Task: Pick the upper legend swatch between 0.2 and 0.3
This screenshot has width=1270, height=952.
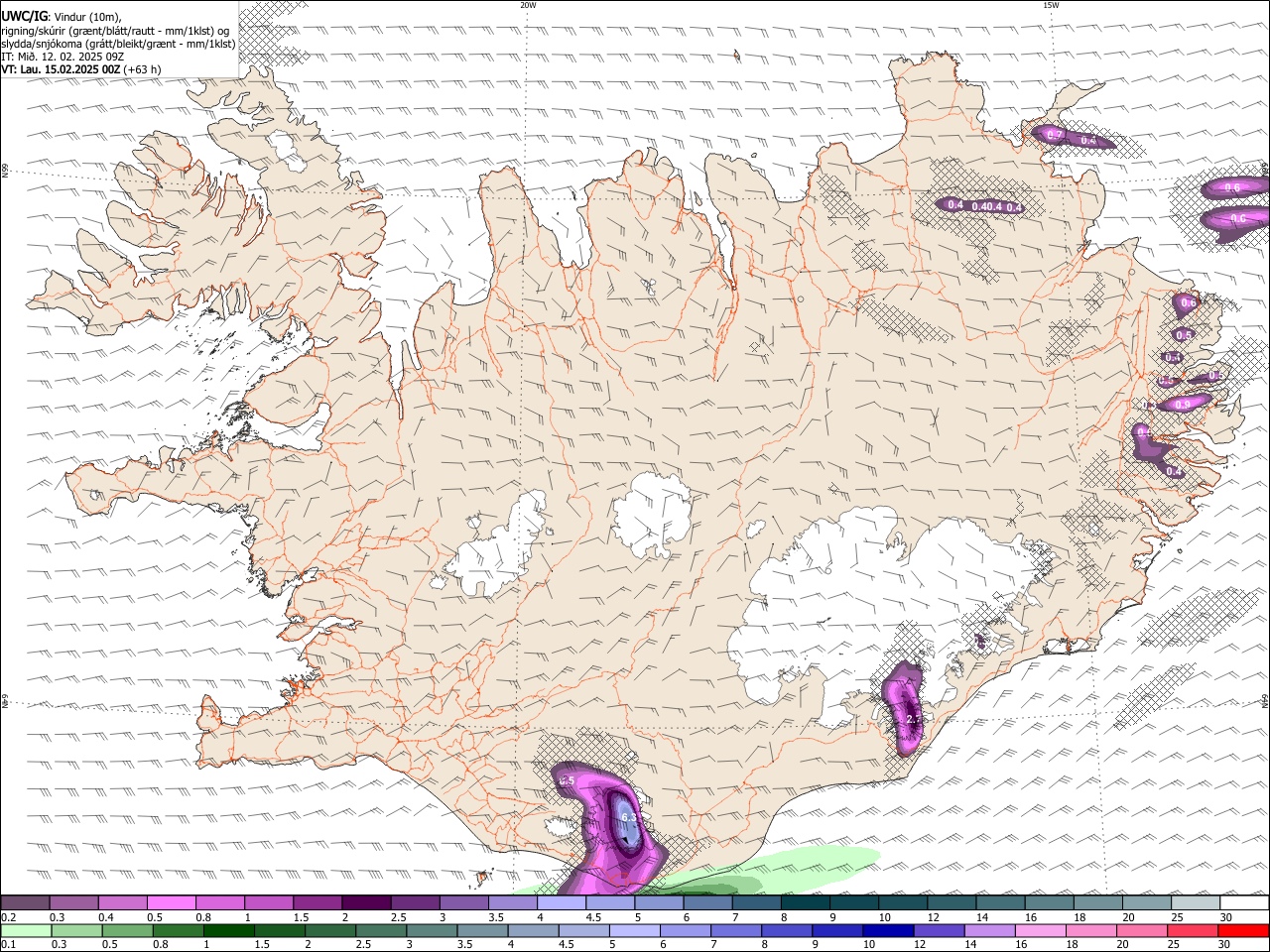Action: click(25, 902)
